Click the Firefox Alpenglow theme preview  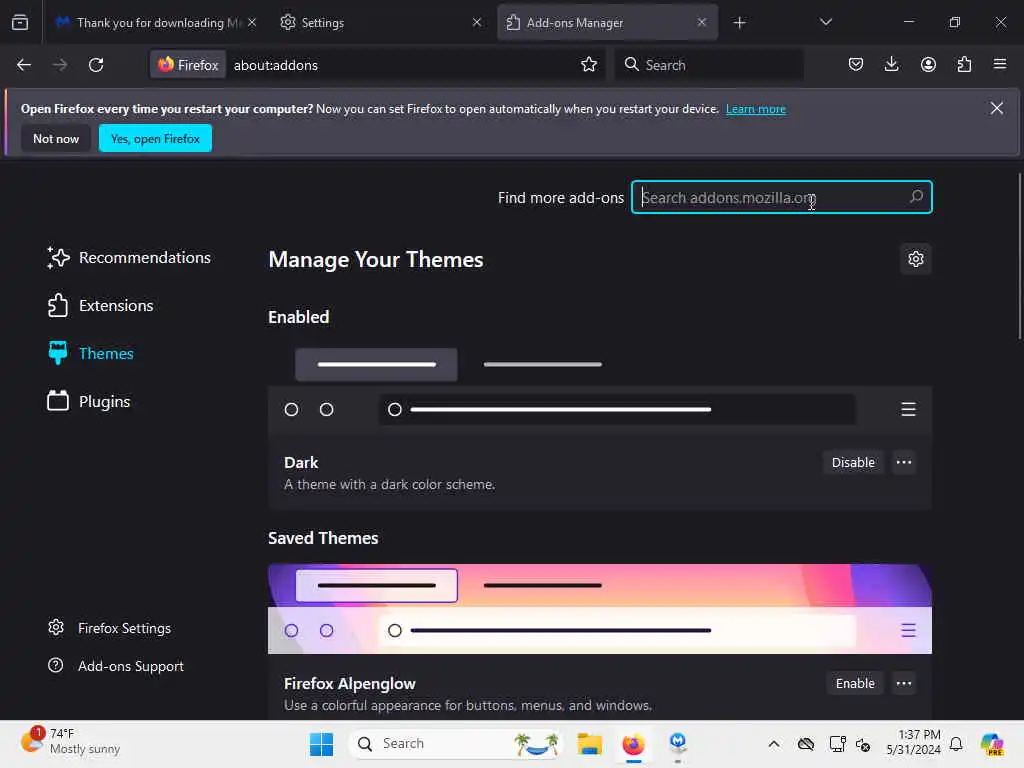click(x=600, y=609)
